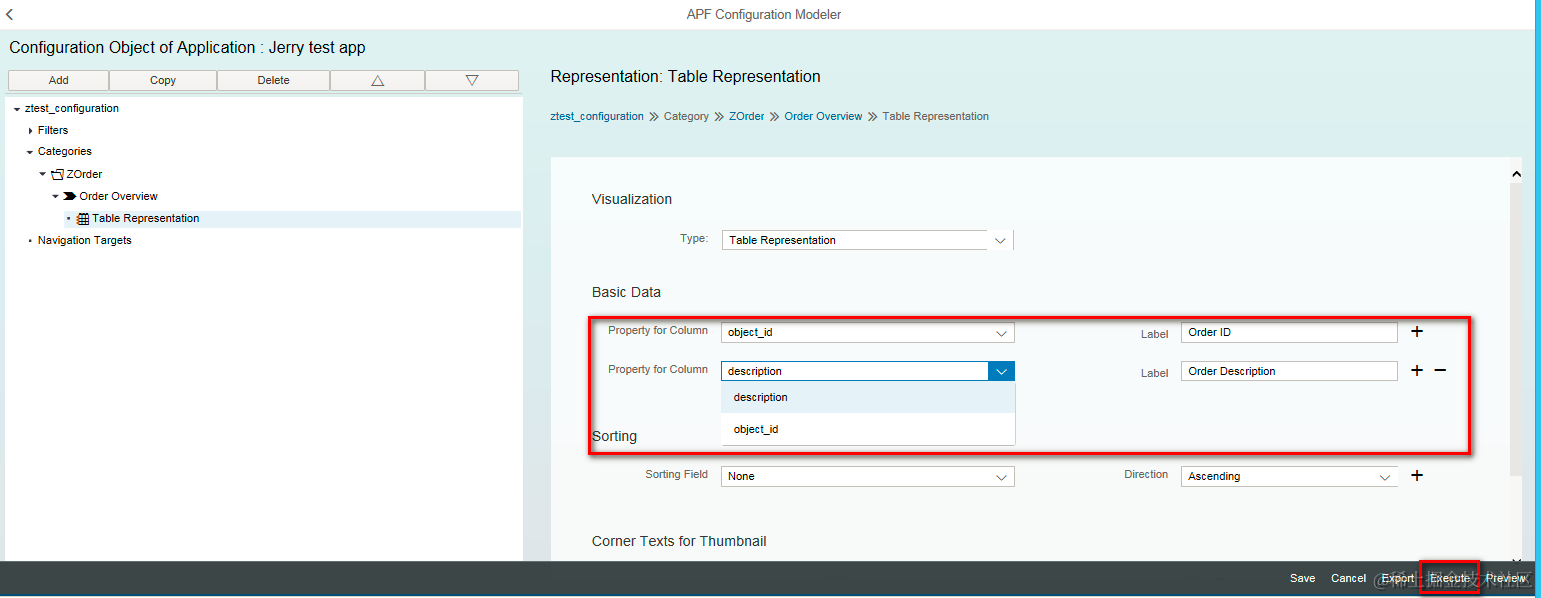Edit the Order Description label field
The image size is (1541, 598).
point(1289,371)
